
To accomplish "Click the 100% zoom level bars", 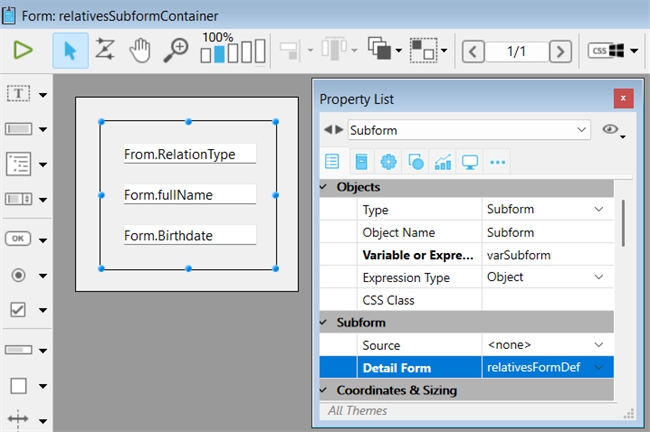I will click(232, 50).
